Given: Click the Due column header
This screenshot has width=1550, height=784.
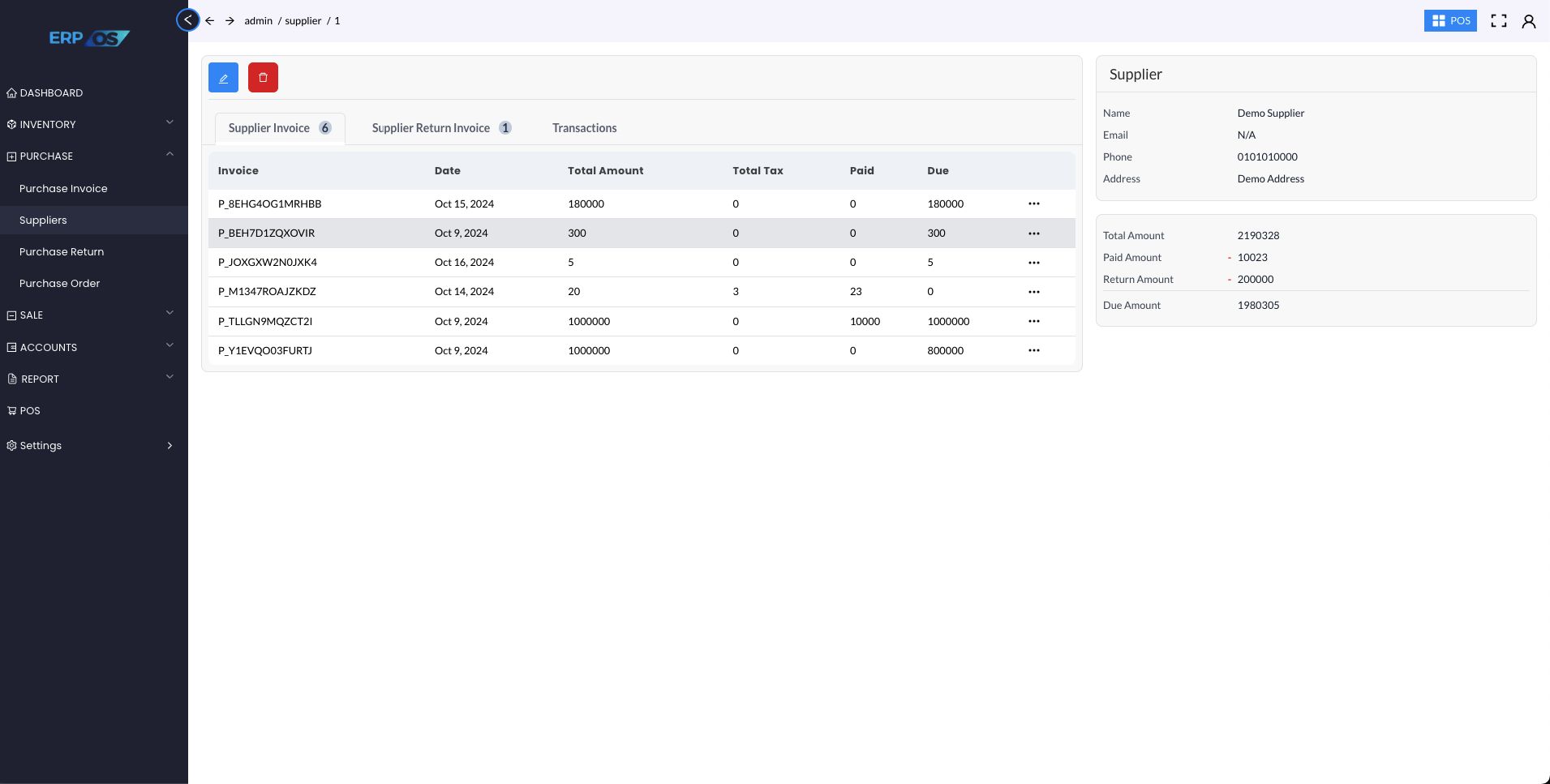Looking at the screenshot, I should point(938,171).
